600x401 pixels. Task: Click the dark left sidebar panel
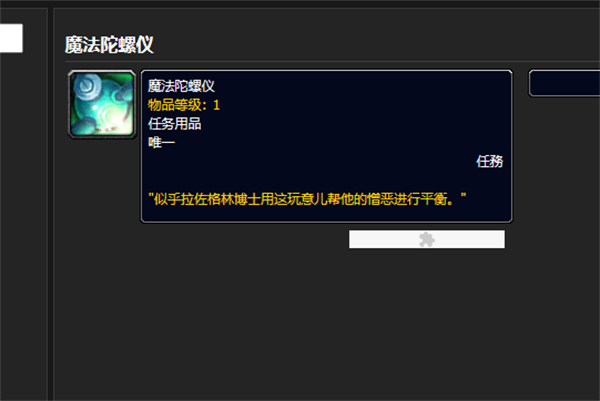point(24,230)
